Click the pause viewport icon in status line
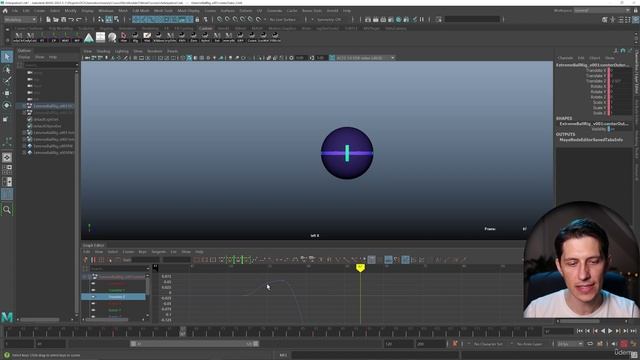640x360 pixels. click(422, 19)
